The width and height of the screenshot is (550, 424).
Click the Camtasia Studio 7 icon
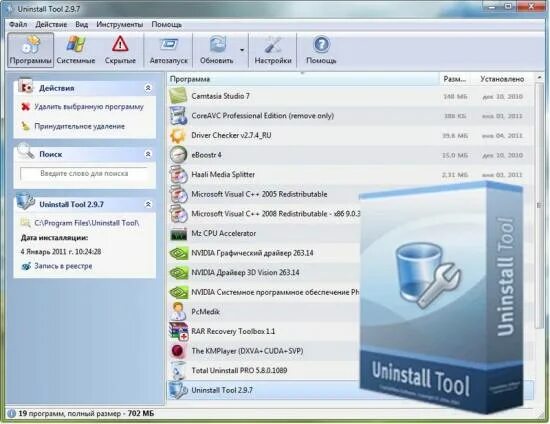[179, 96]
